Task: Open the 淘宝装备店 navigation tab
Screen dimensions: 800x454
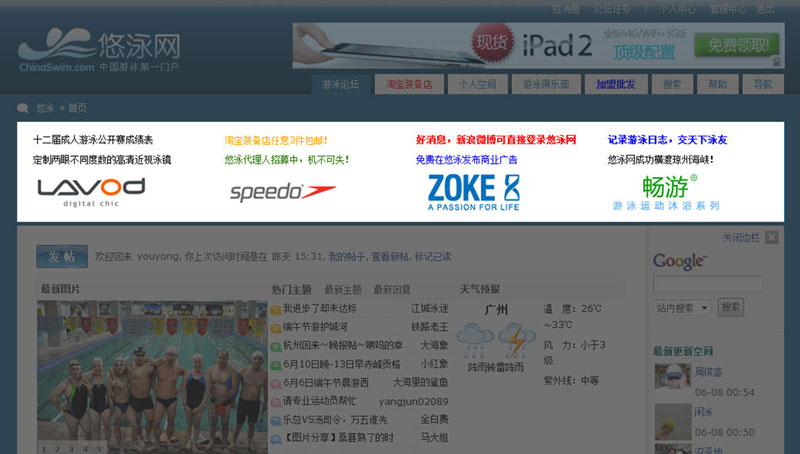Action: point(409,84)
